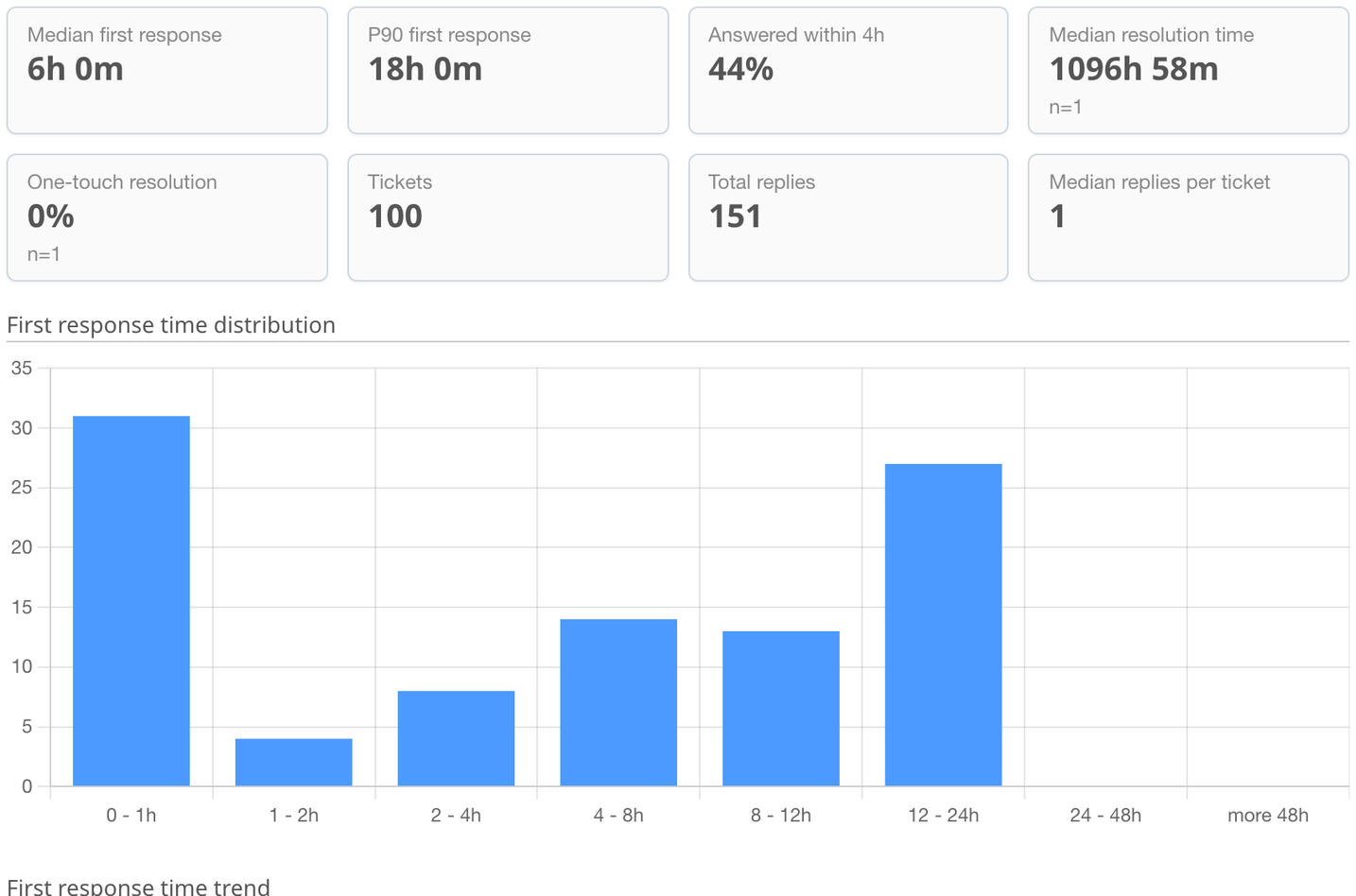
Task: Select the "6h 0m" value
Action: click(76, 69)
